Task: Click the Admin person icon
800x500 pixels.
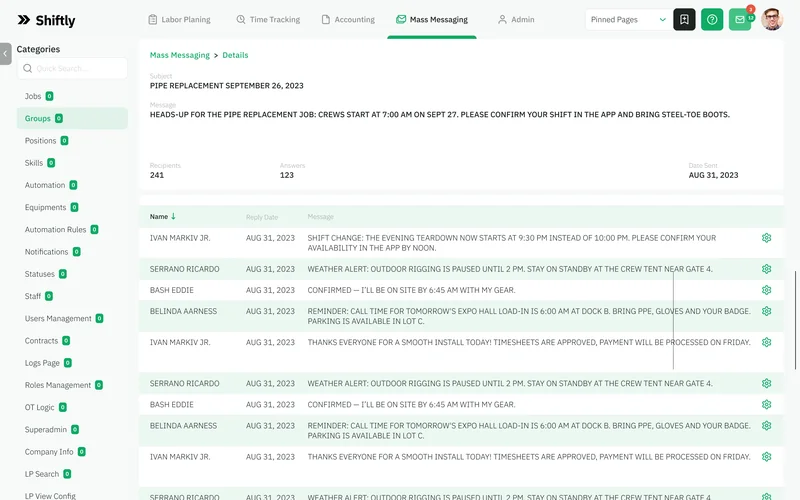Action: coord(502,19)
